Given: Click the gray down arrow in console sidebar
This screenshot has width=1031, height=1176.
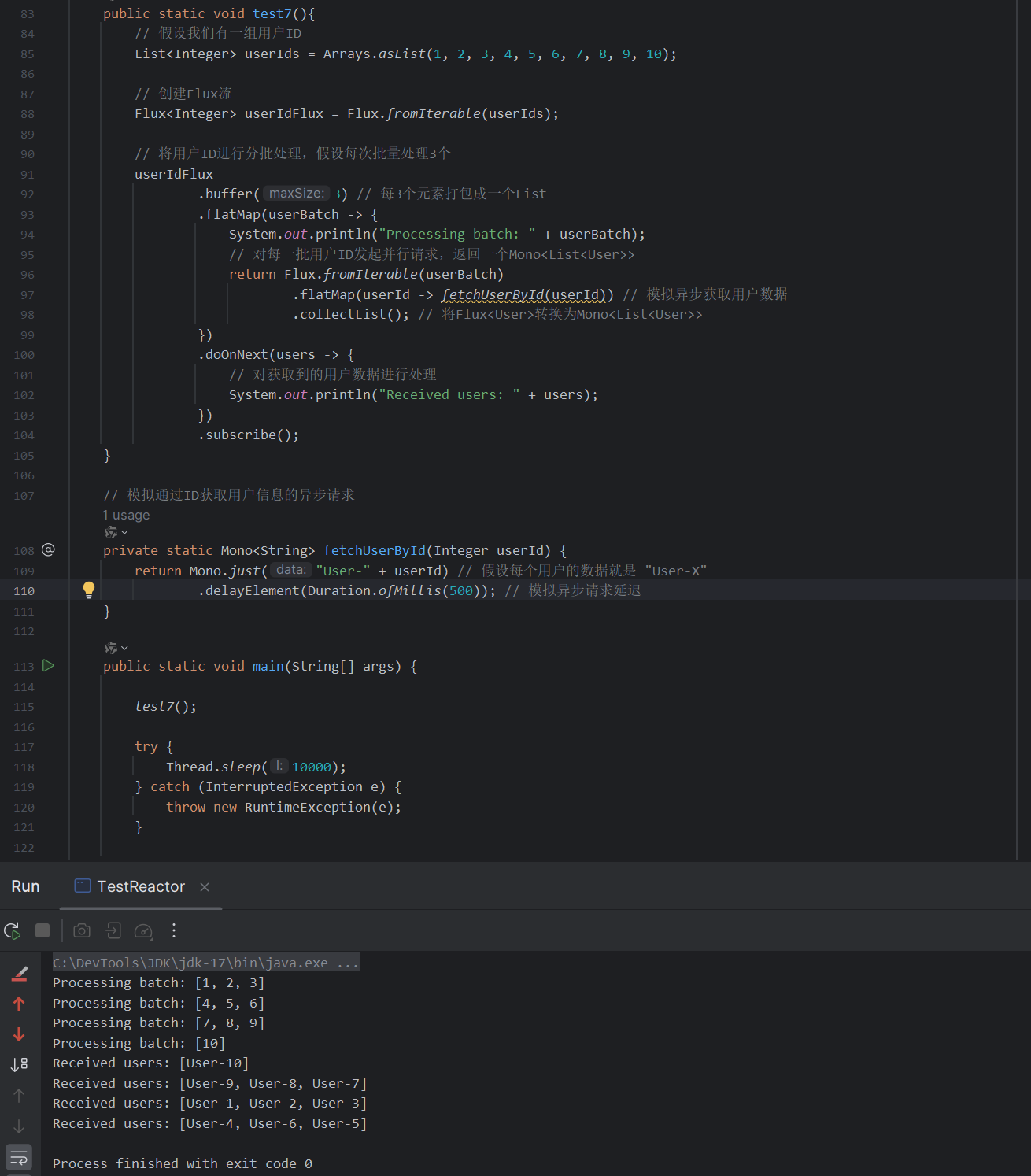Looking at the screenshot, I should click(19, 1126).
